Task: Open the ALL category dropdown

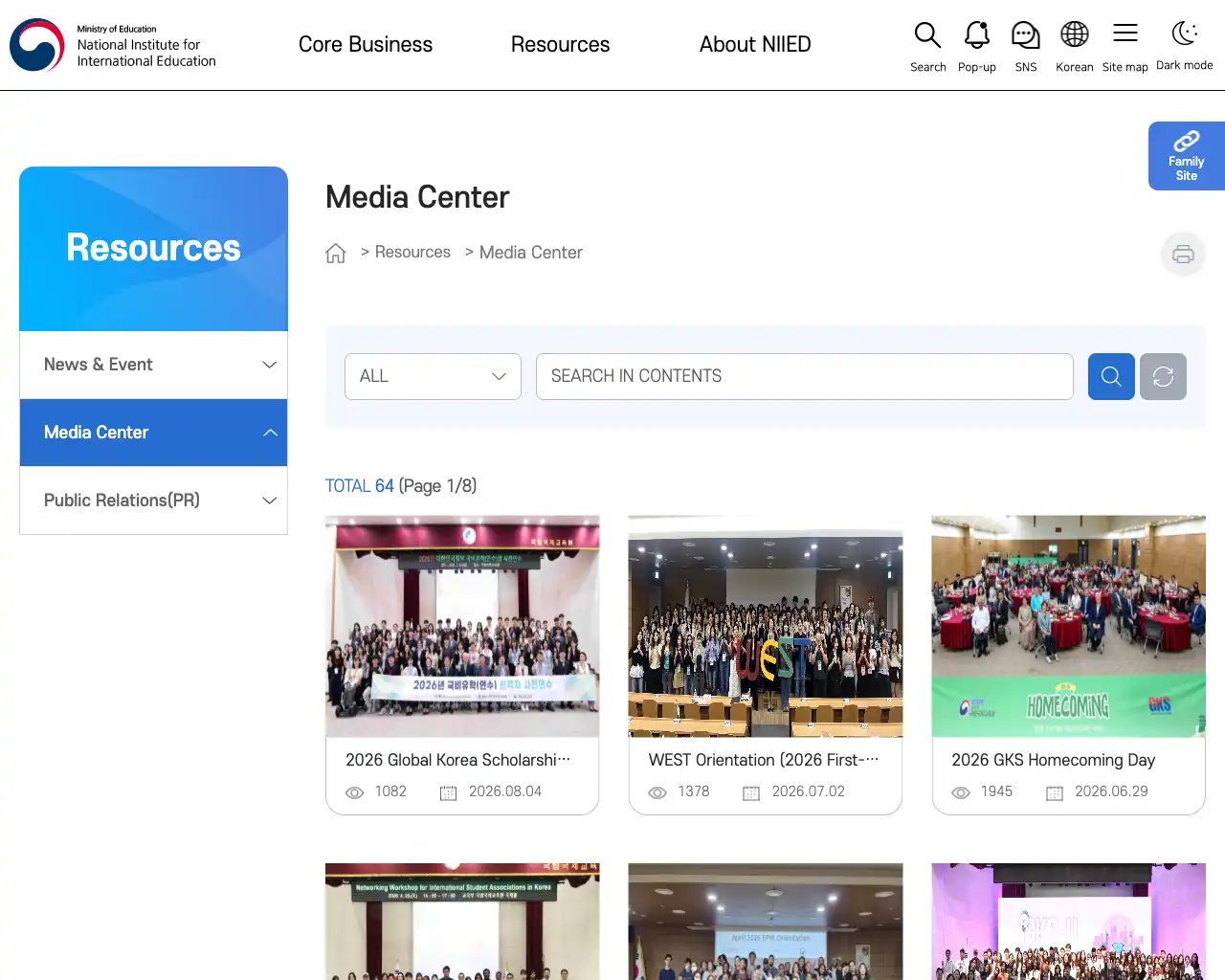Action: point(433,376)
